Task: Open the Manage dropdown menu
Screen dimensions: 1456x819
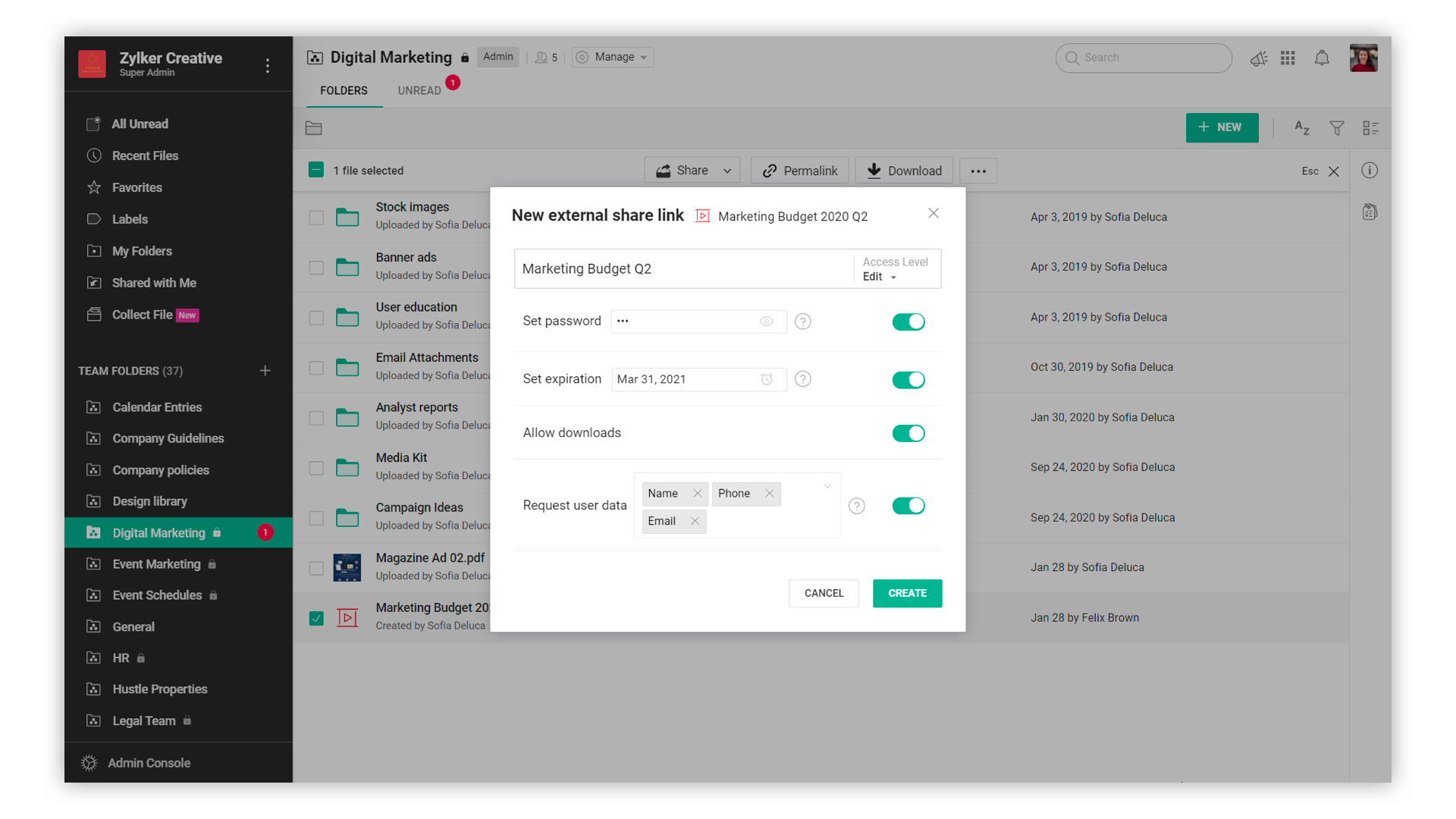Action: pos(613,57)
